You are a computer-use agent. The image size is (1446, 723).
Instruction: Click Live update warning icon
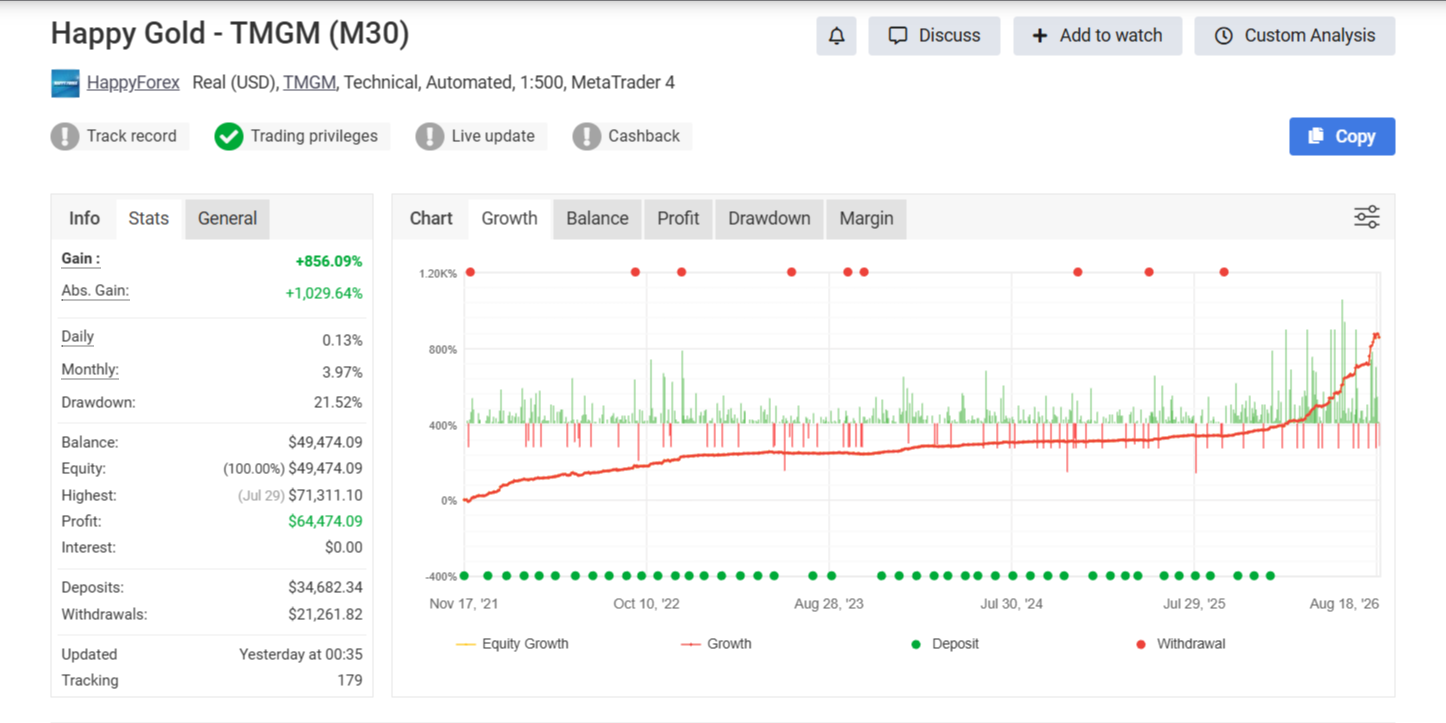(x=430, y=136)
